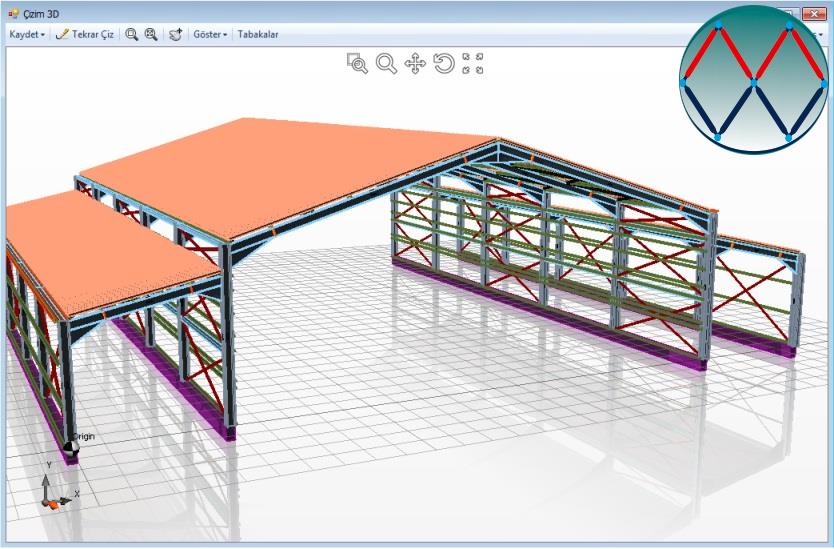Select the viewport zoom magnifier tool
This screenshot has height=549, width=834.
pyautogui.click(x=386, y=64)
